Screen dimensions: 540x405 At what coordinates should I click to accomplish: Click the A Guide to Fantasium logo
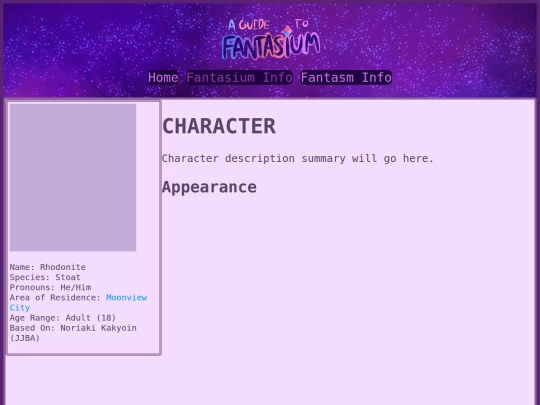(271, 39)
